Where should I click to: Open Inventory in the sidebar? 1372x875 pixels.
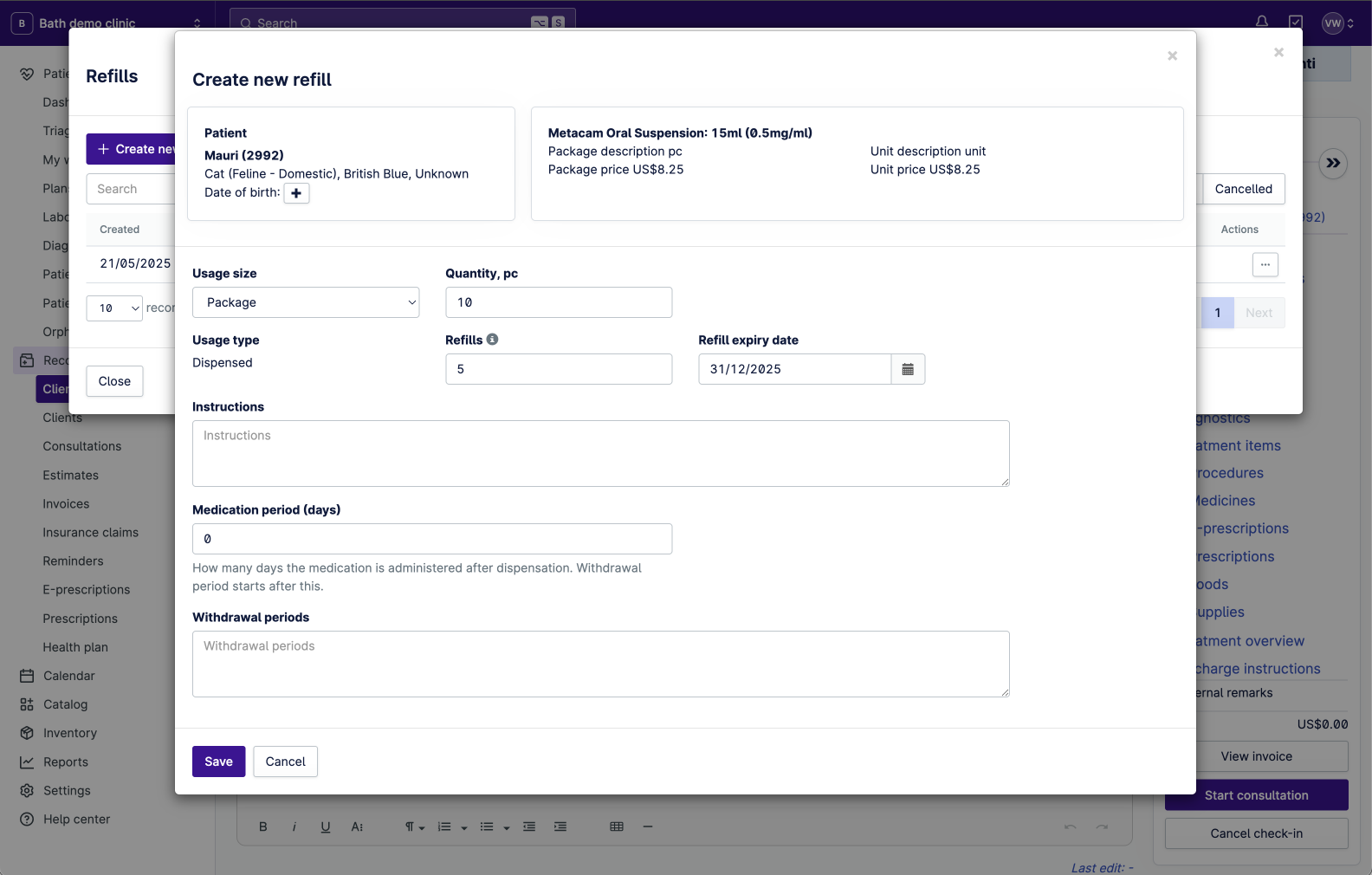click(x=70, y=733)
